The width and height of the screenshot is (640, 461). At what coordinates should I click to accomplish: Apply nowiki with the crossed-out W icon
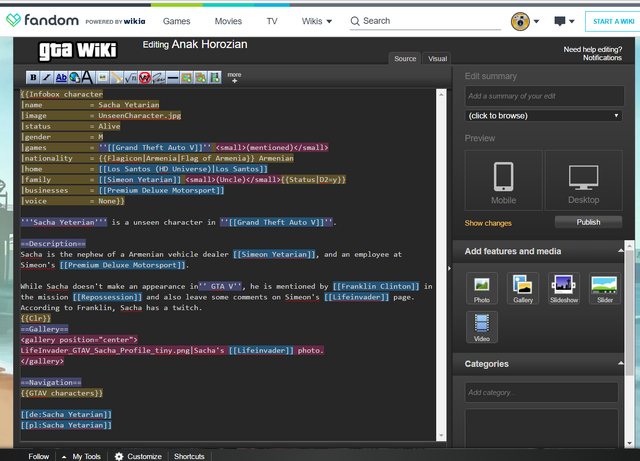tap(144, 78)
